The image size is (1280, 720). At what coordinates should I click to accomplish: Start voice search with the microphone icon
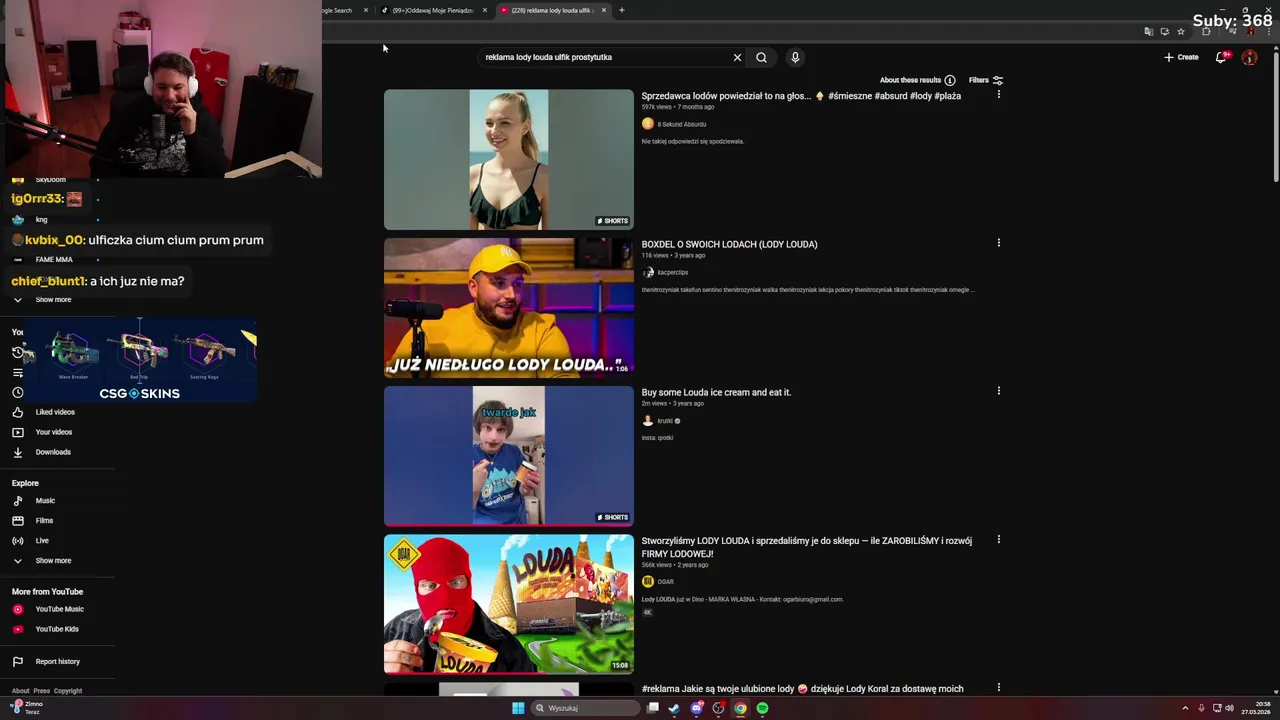(795, 57)
